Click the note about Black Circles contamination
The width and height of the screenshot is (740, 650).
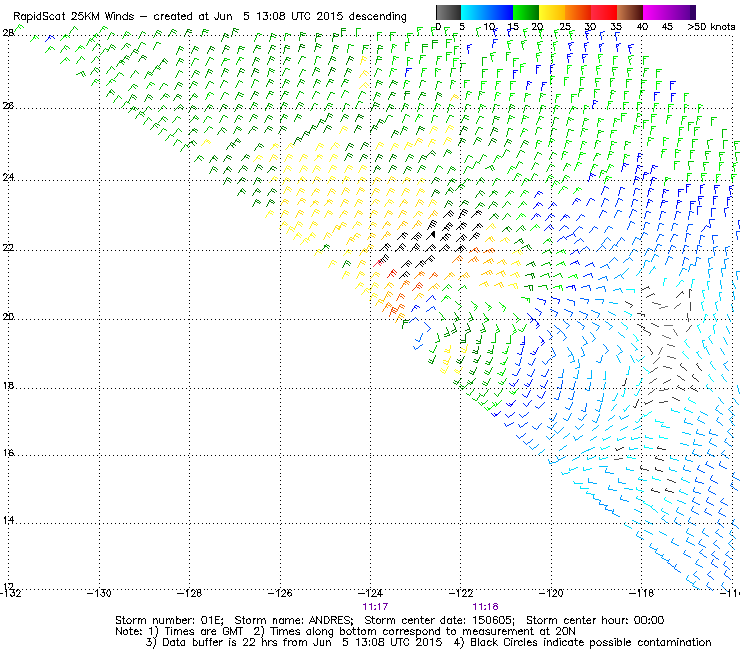(x=582, y=642)
